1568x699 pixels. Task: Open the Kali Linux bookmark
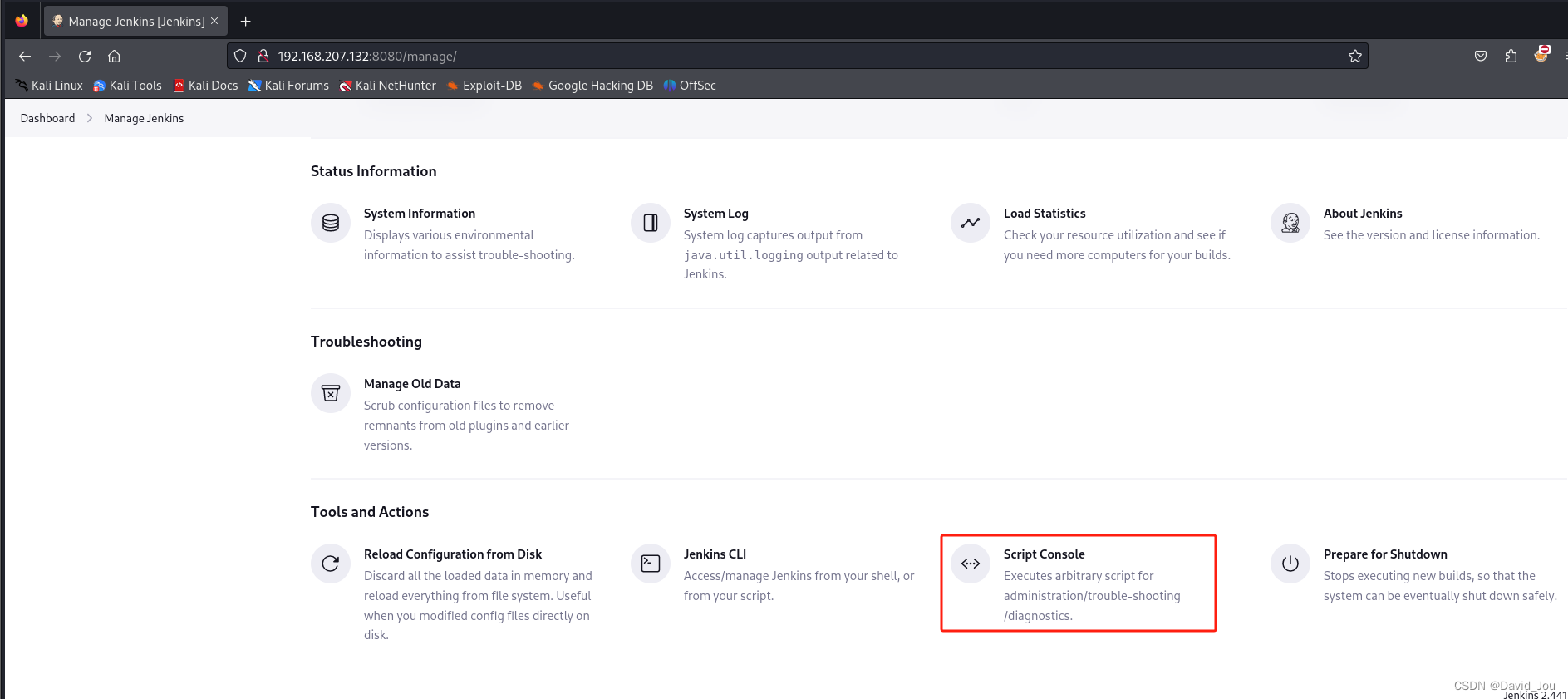49,86
